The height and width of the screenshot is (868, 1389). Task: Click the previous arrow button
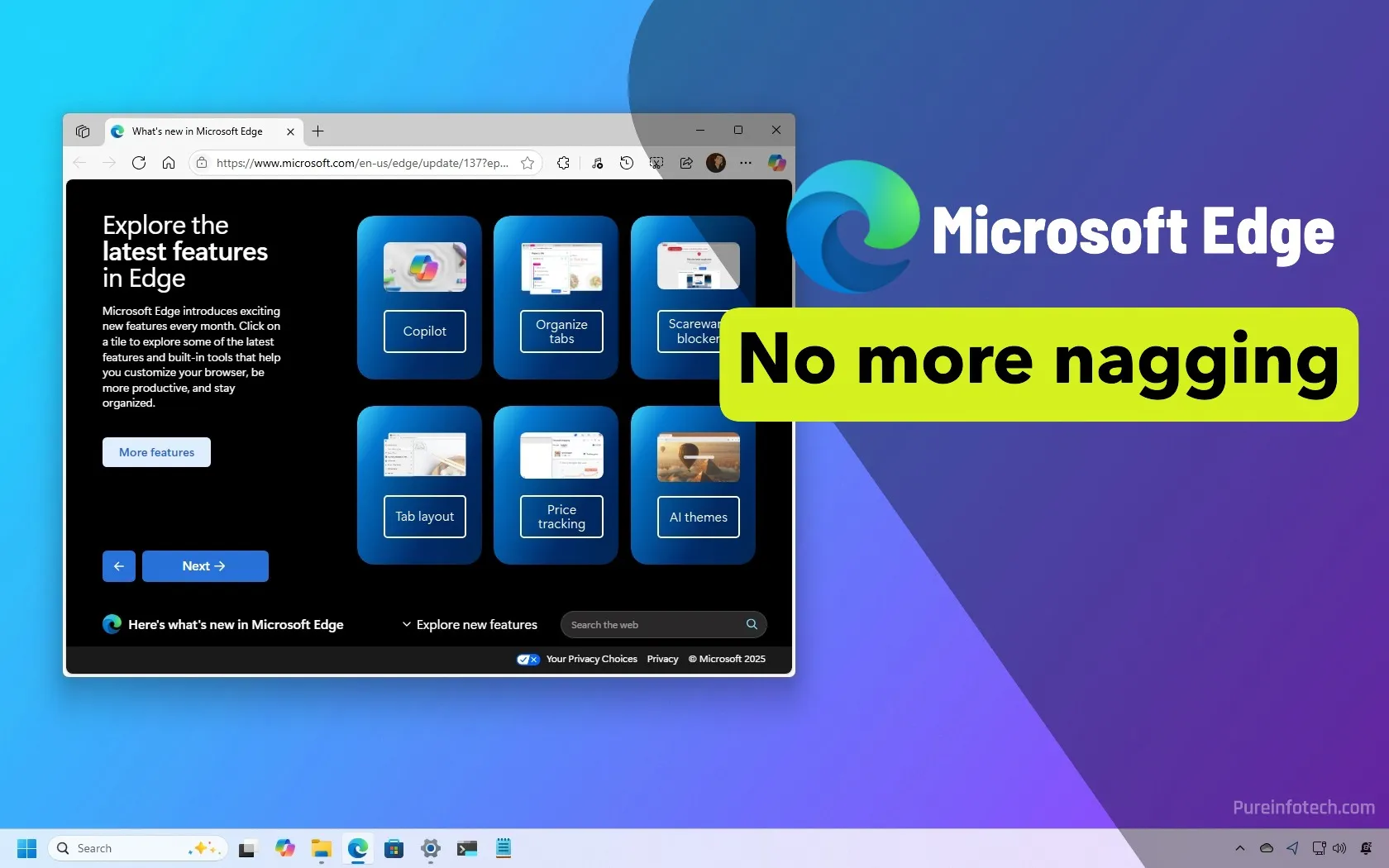tap(119, 566)
